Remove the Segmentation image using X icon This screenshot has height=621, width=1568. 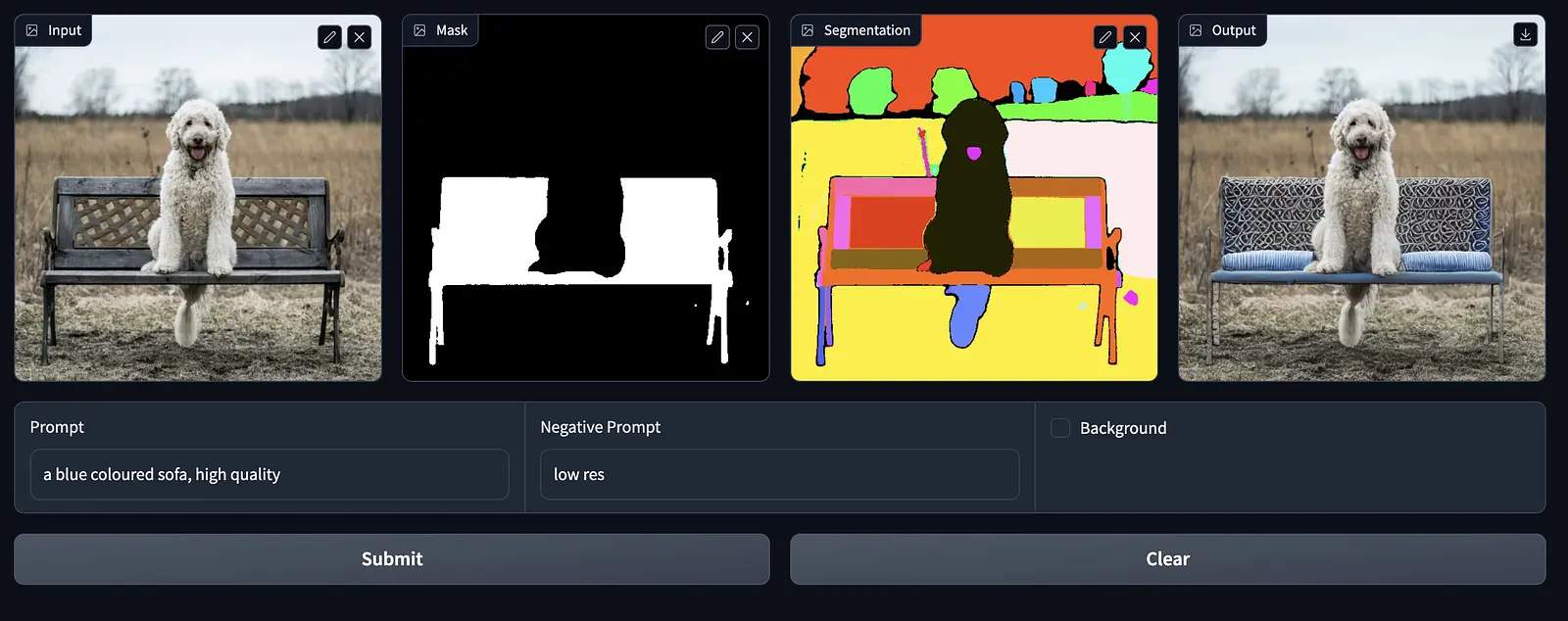(x=1135, y=38)
